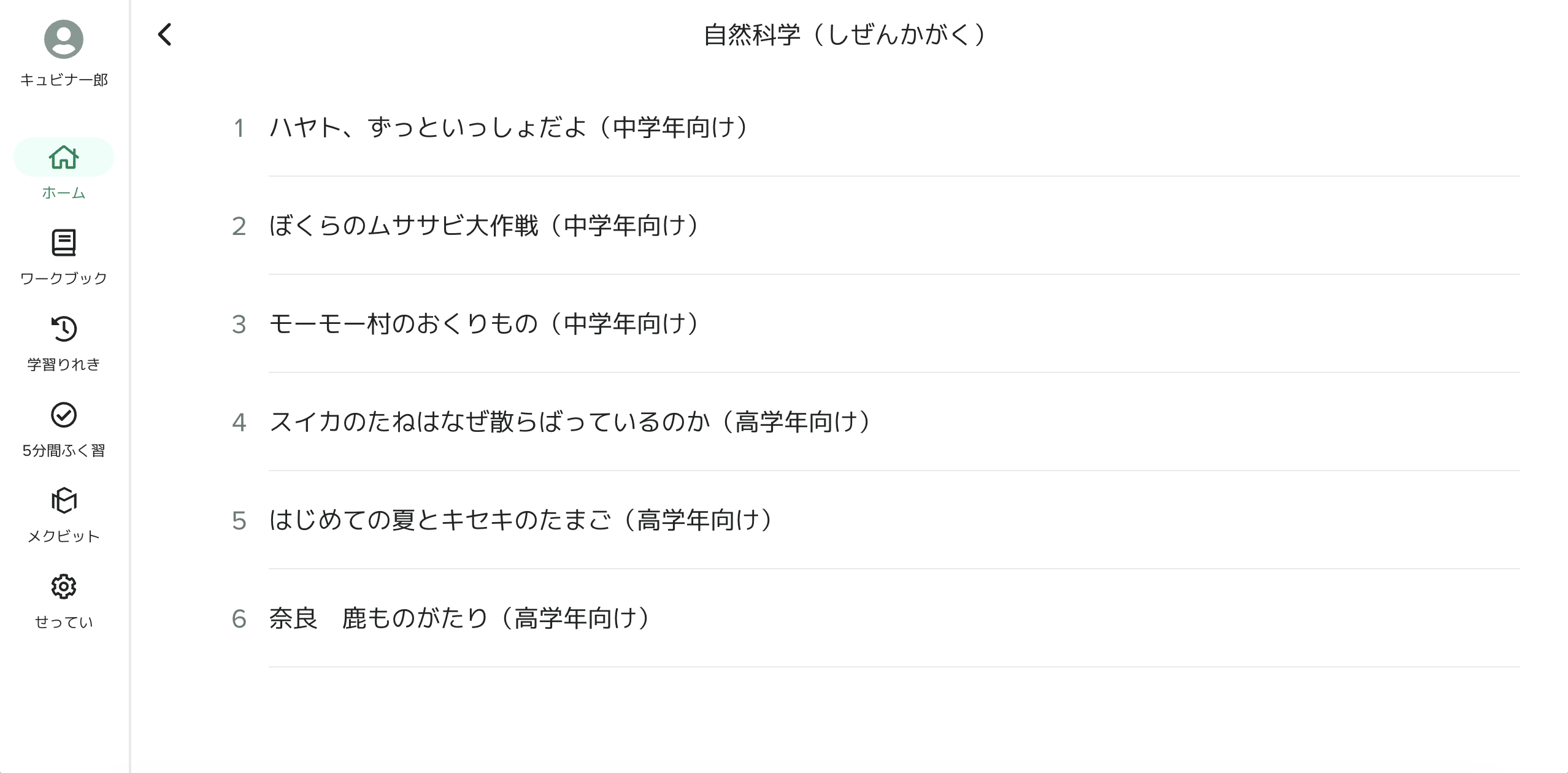
Task: Open the せってい gear icon
Action: coord(64,586)
